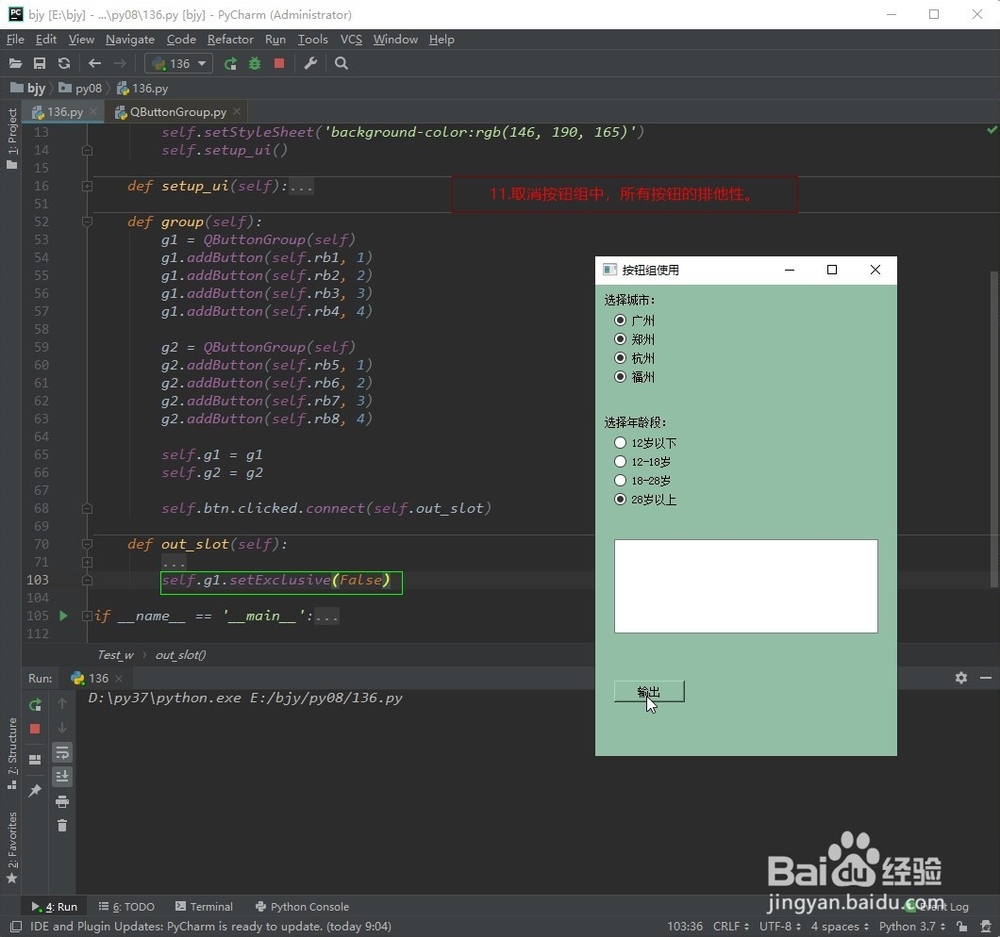
Task: Click the Run panel down arrow
Action: click(62, 728)
